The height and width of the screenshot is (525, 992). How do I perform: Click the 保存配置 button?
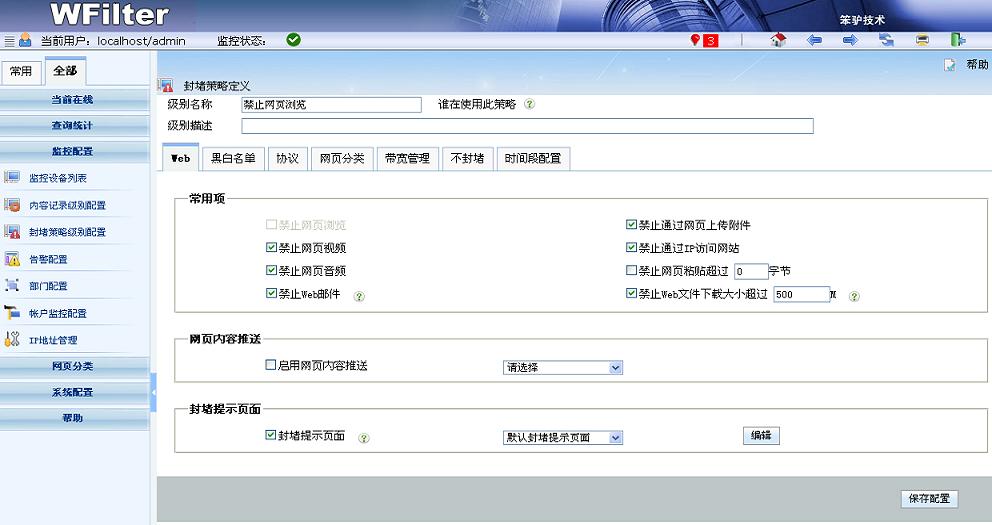click(x=929, y=499)
